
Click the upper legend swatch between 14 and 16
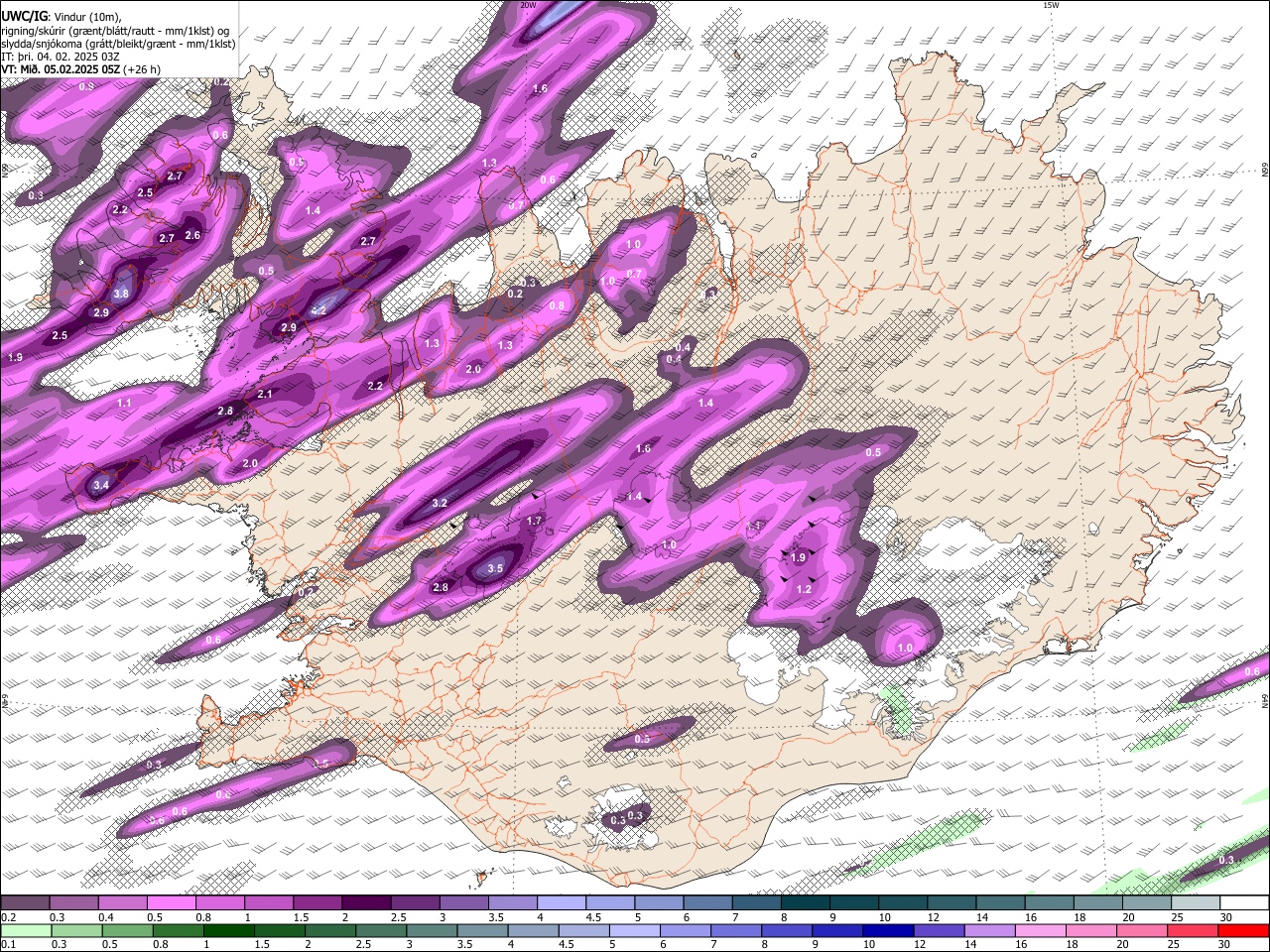tap(998, 903)
